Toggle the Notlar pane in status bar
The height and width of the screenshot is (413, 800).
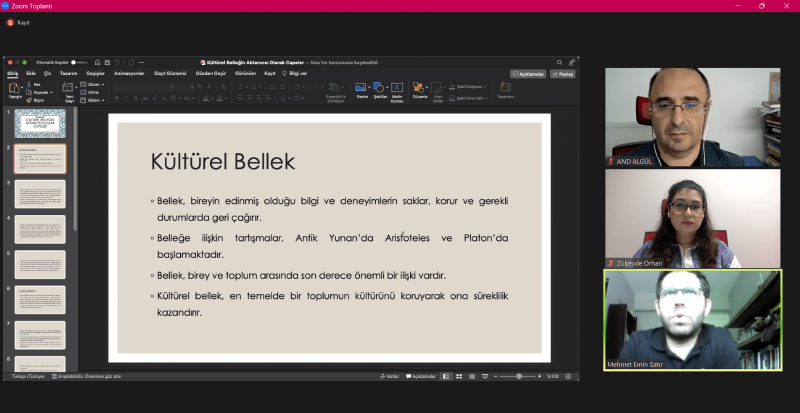click(392, 376)
